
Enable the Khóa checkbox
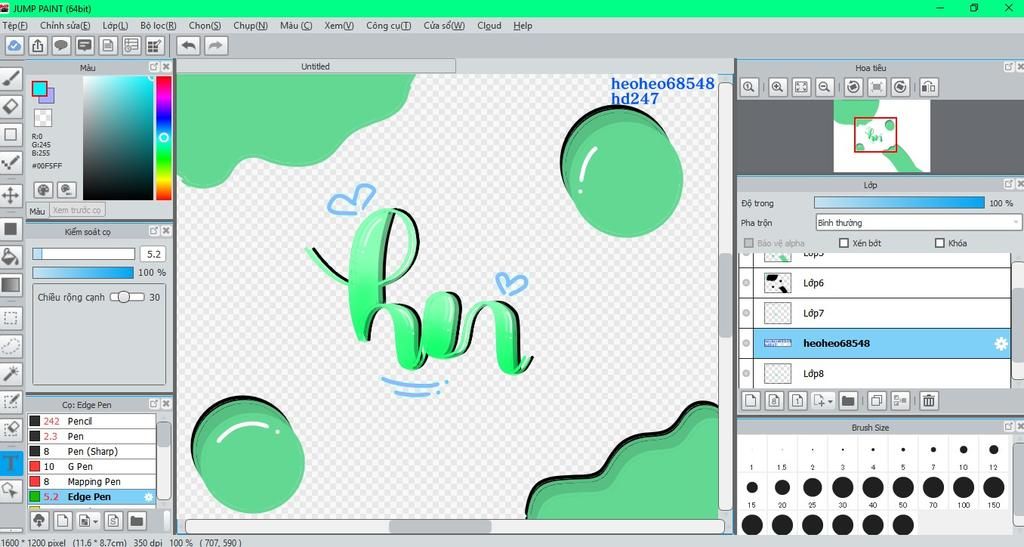pyautogui.click(x=940, y=243)
